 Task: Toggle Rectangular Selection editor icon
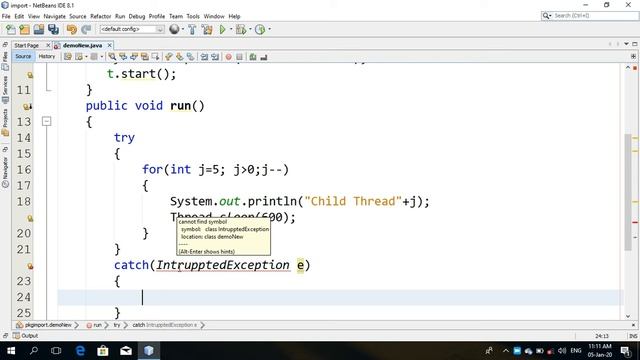[x=156, y=57]
